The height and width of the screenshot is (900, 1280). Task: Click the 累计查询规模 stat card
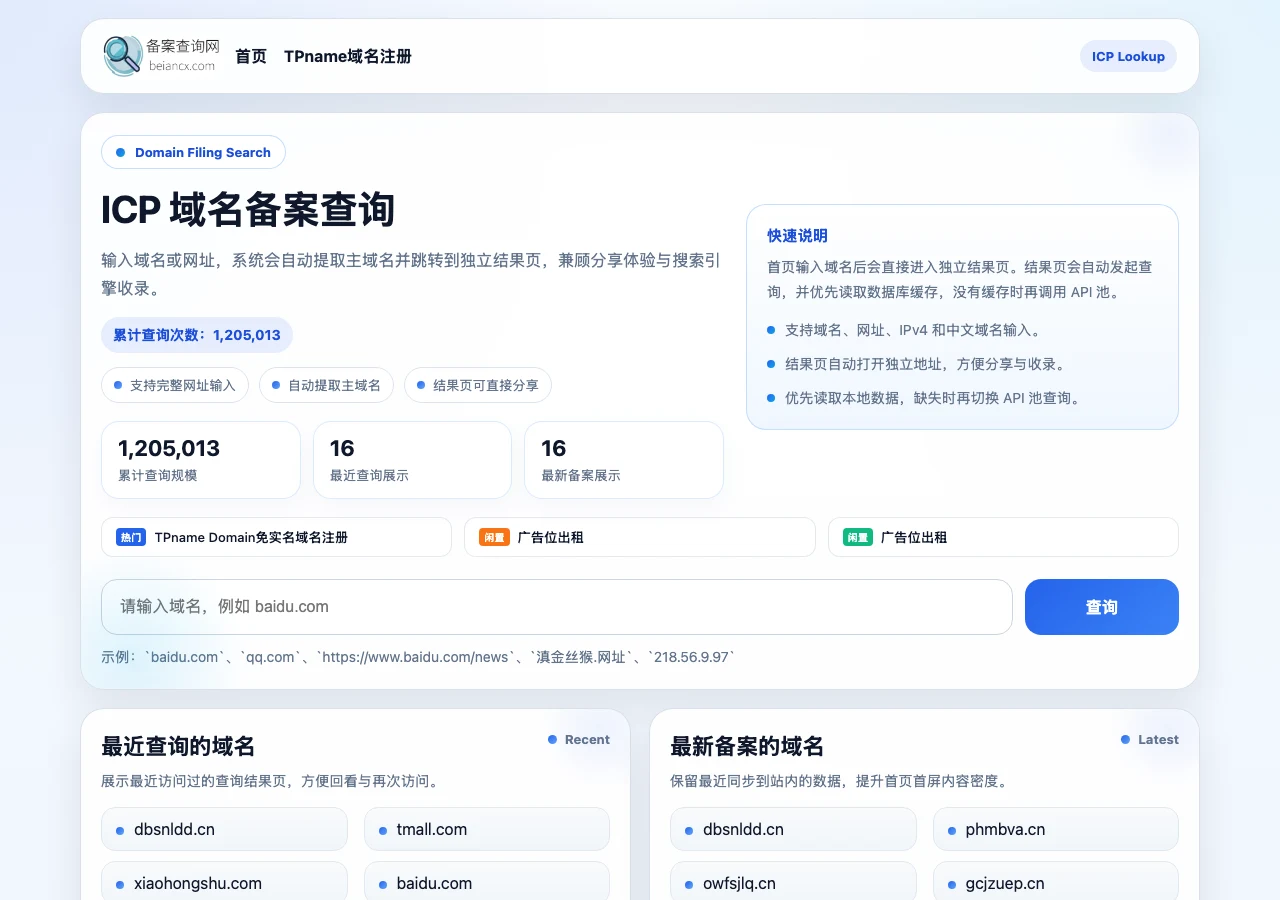tap(201, 460)
